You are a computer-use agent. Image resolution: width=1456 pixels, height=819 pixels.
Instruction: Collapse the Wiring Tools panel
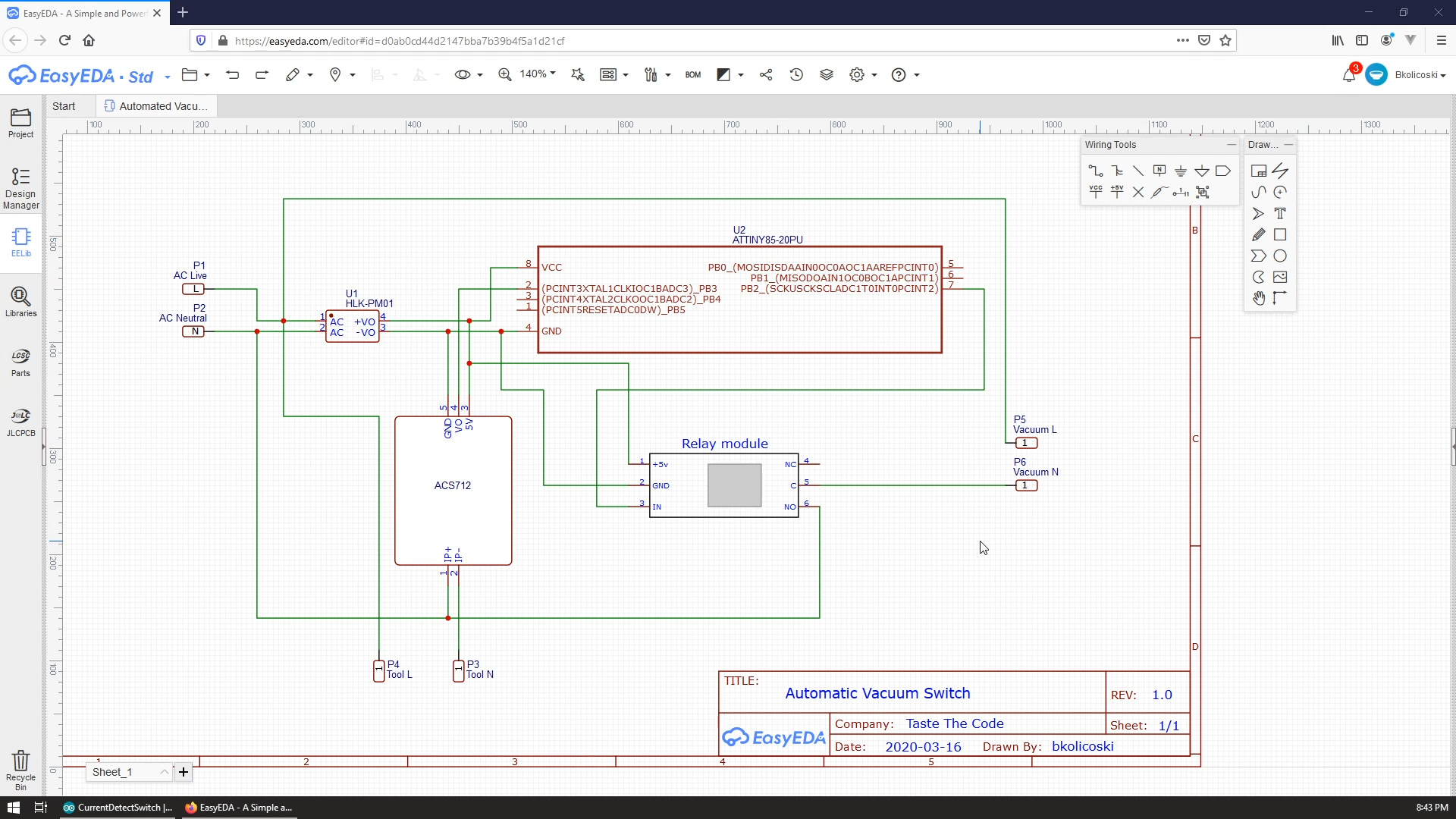[1232, 144]
